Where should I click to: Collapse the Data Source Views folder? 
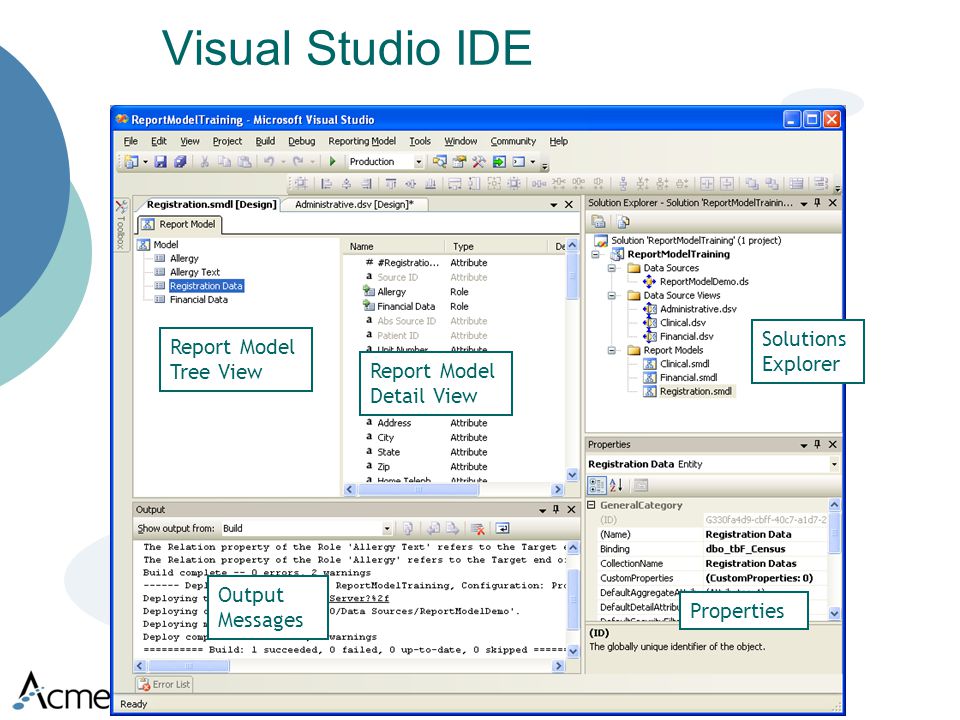click(x=611, y=296)
